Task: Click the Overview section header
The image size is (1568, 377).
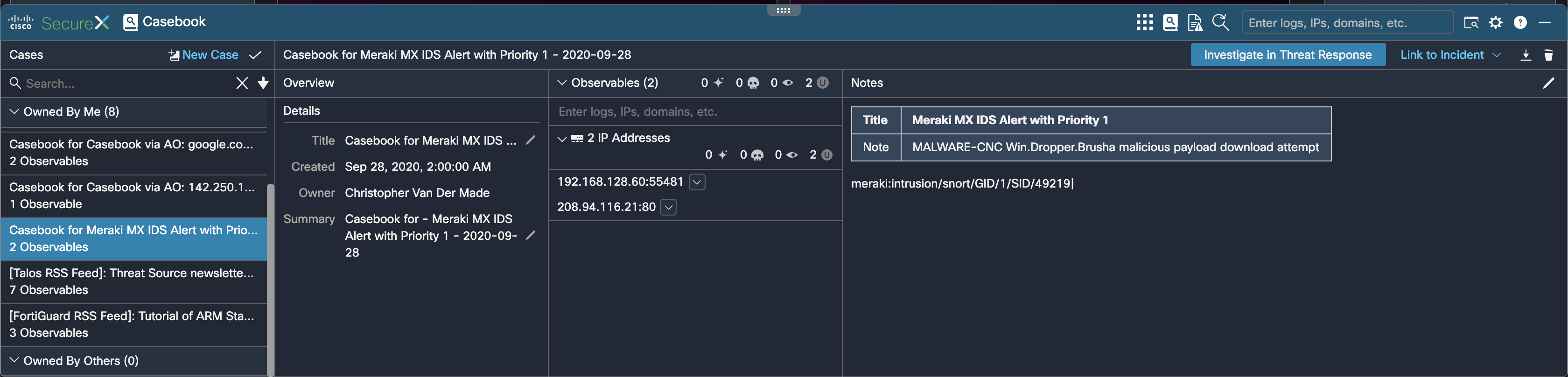Action: 308,83
